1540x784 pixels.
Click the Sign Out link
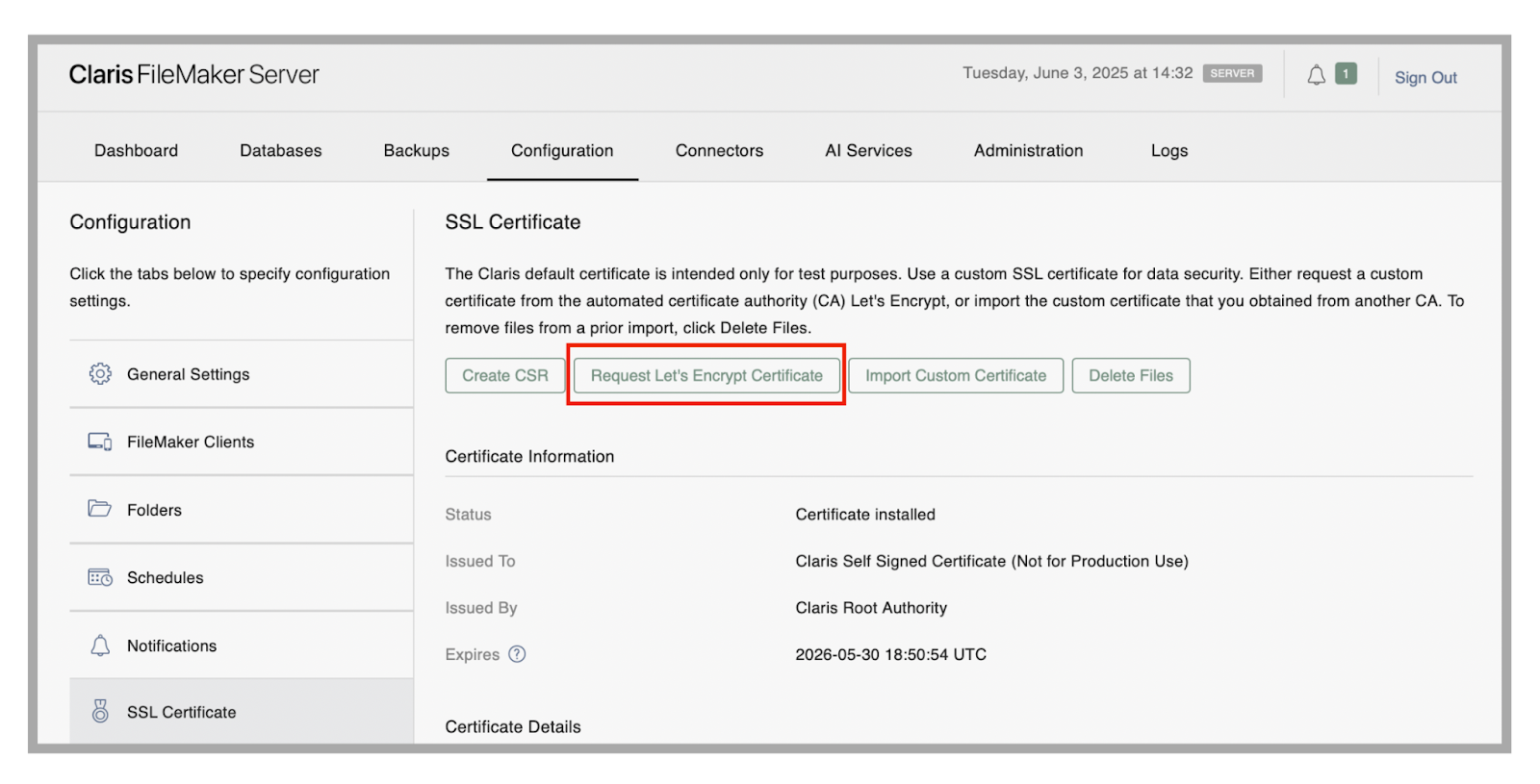pyautogui.click(x=1425, y=78)
